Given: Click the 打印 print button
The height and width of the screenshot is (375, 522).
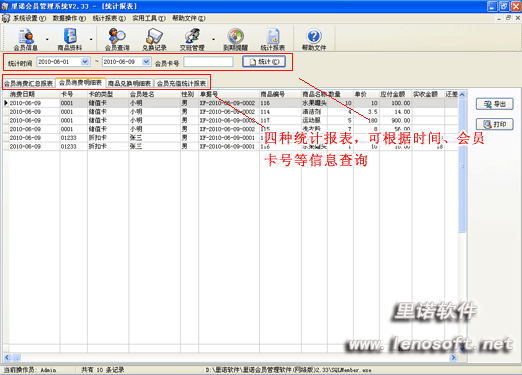Looking at the screenshot, I should click(x=495, y=124).
